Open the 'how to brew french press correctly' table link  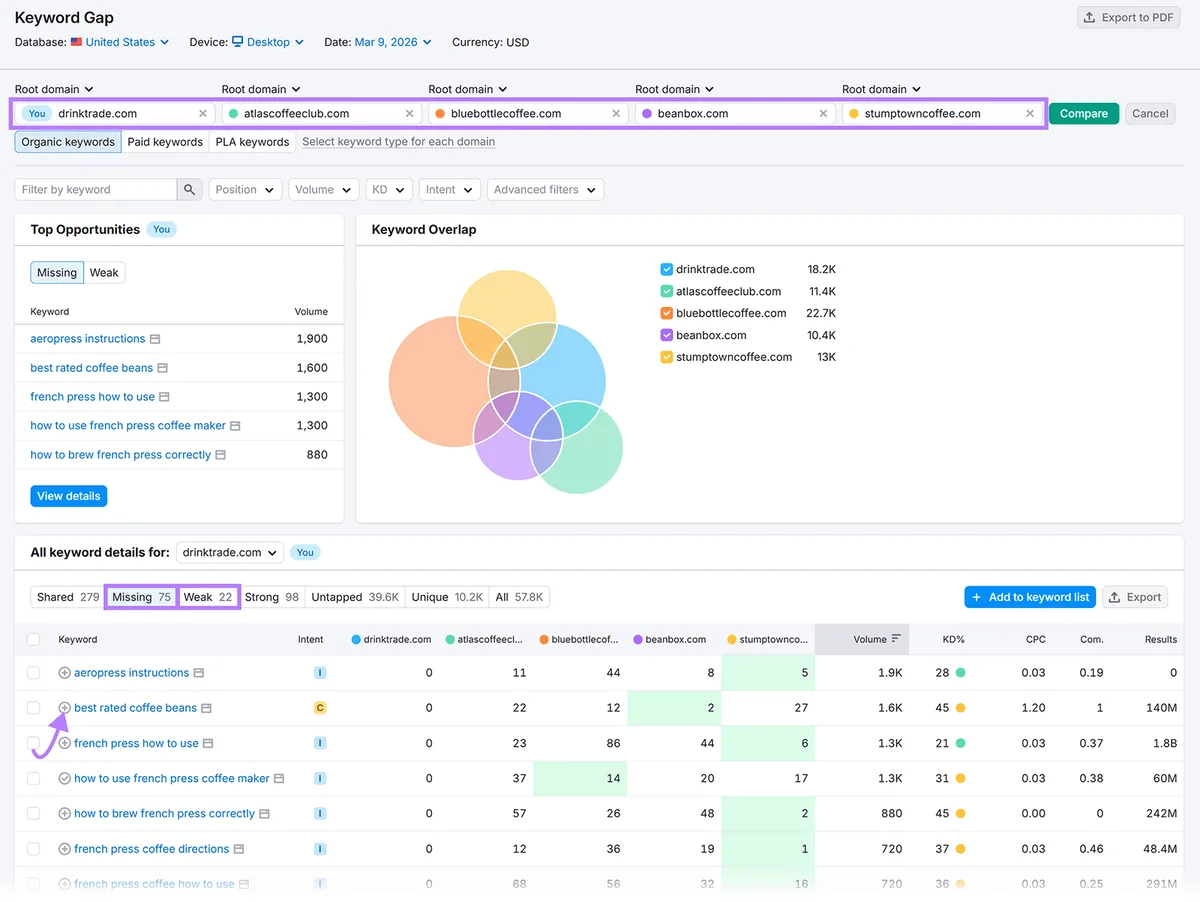pyautogui.click(x=164, y=814)
